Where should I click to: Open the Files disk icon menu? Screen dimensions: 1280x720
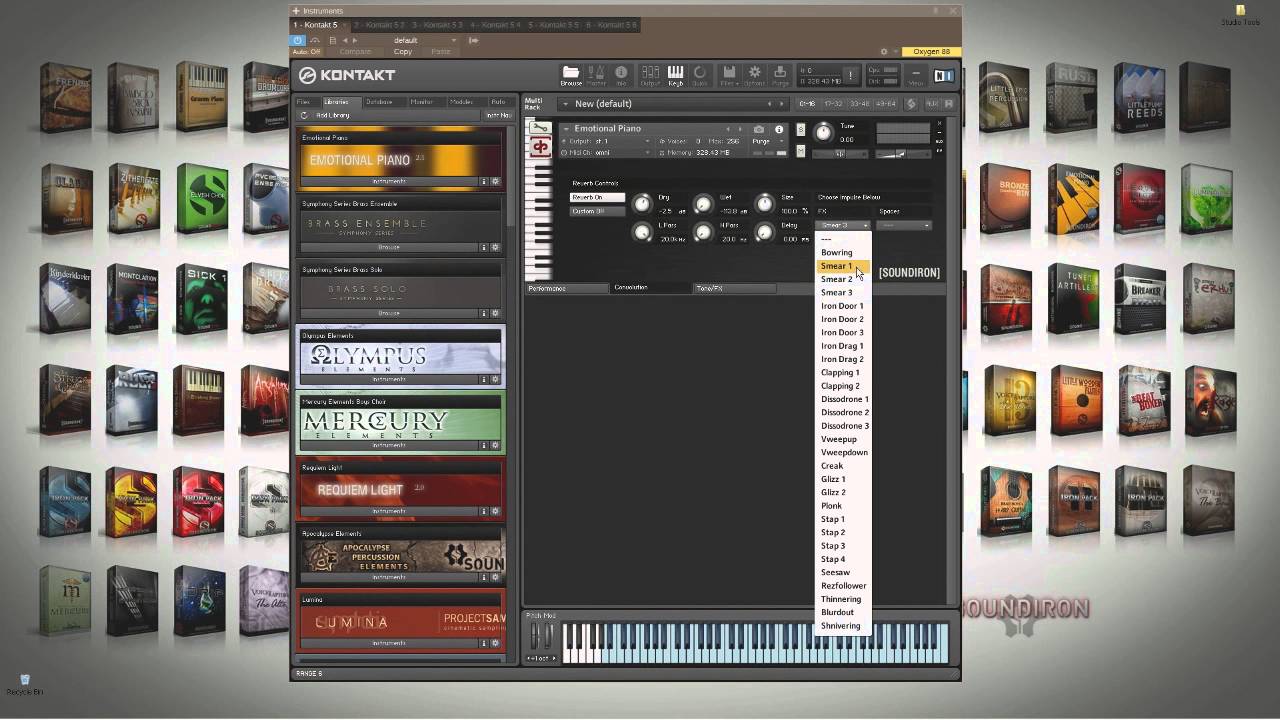[x=729, y=74]
